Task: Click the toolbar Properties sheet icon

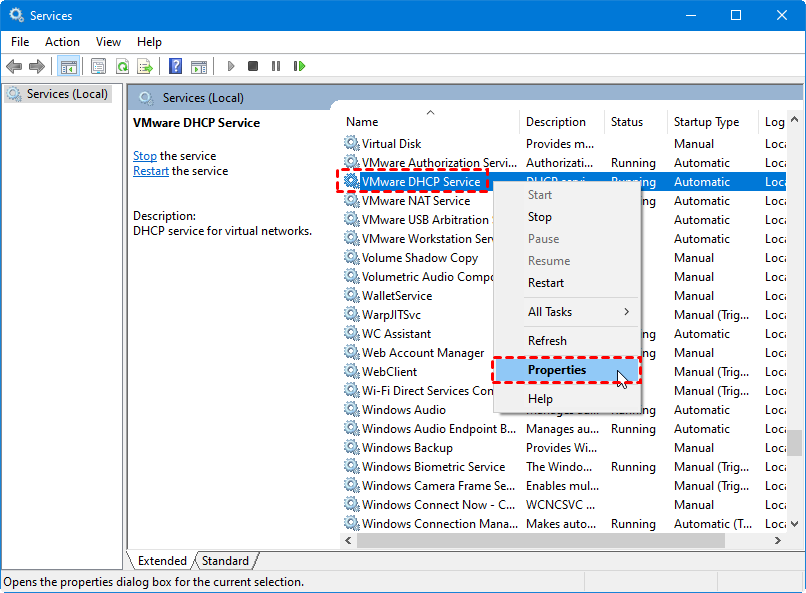Action: tap(98, 67)
